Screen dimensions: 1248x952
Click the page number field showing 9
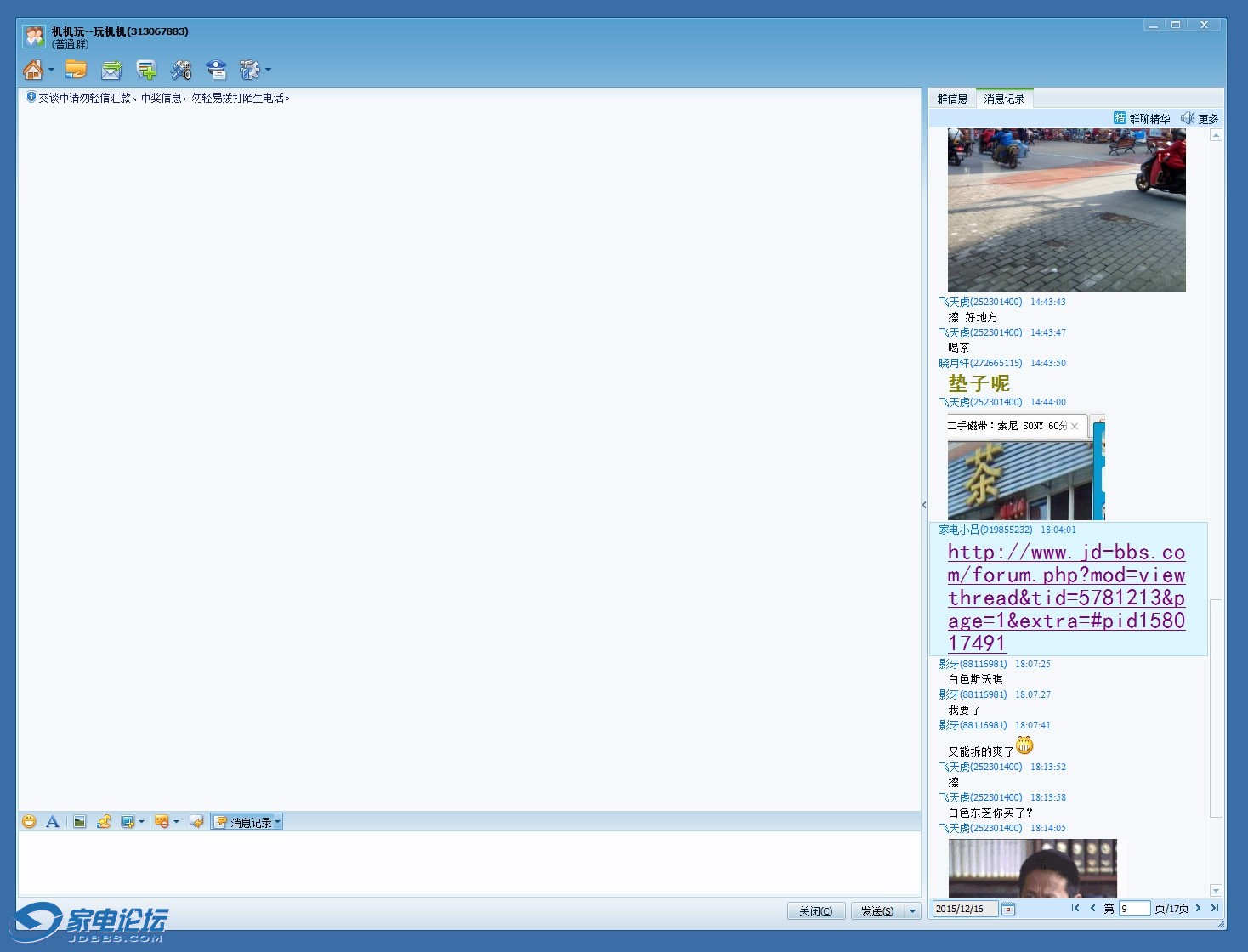1134,909
